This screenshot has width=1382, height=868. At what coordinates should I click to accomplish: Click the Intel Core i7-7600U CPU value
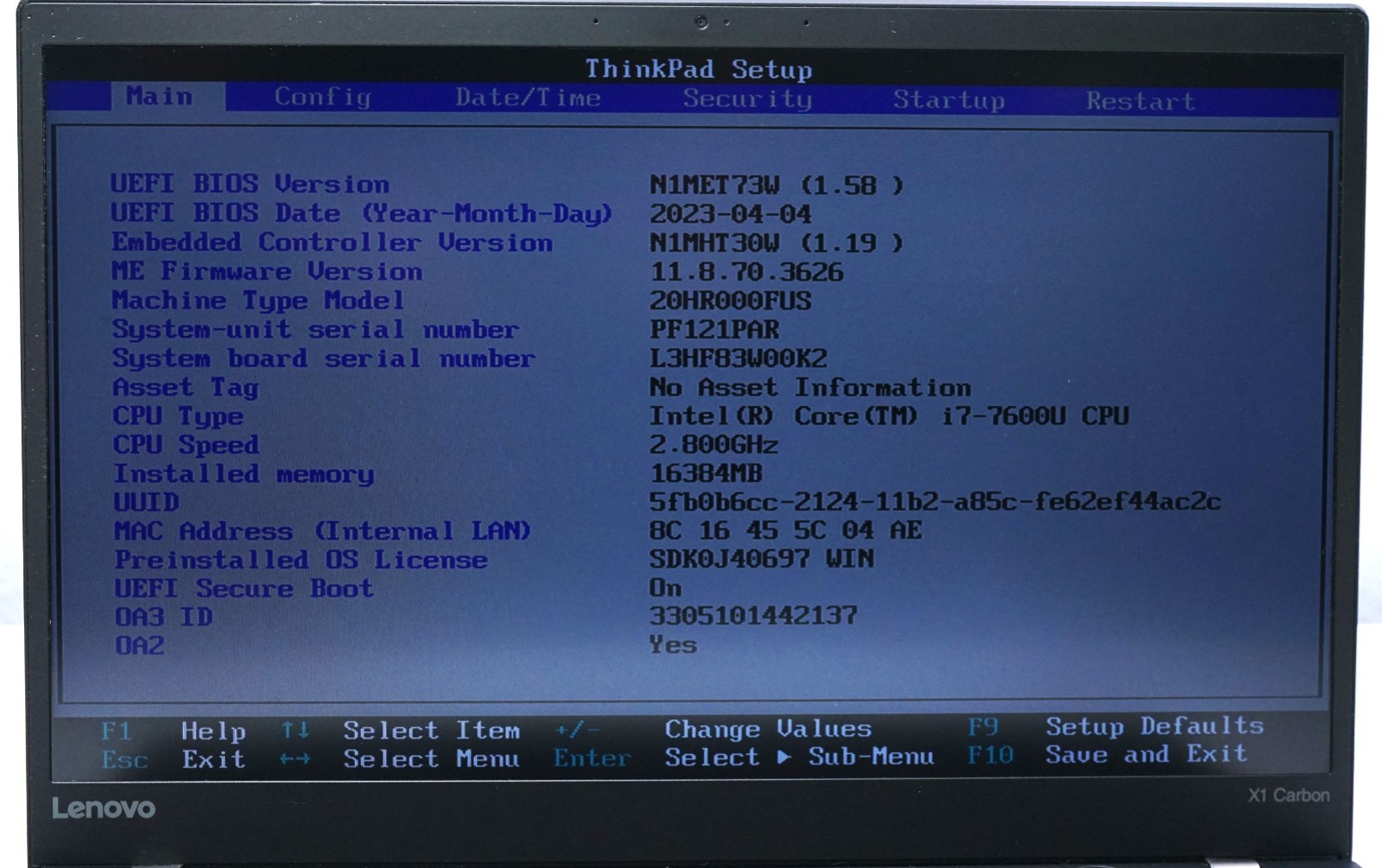(x=889, y=416)
